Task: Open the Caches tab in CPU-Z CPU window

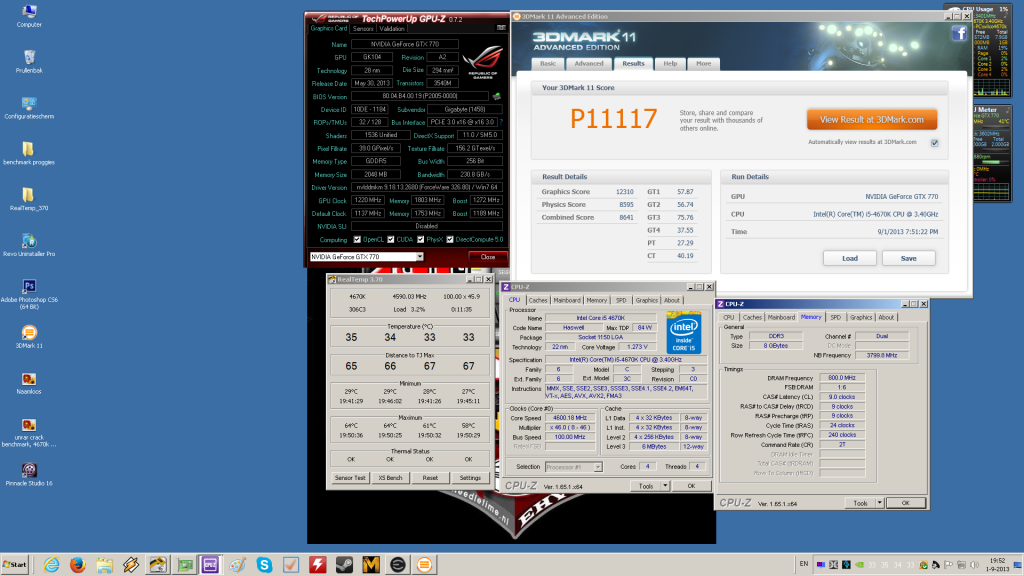Action: click(x=537, y=300)
